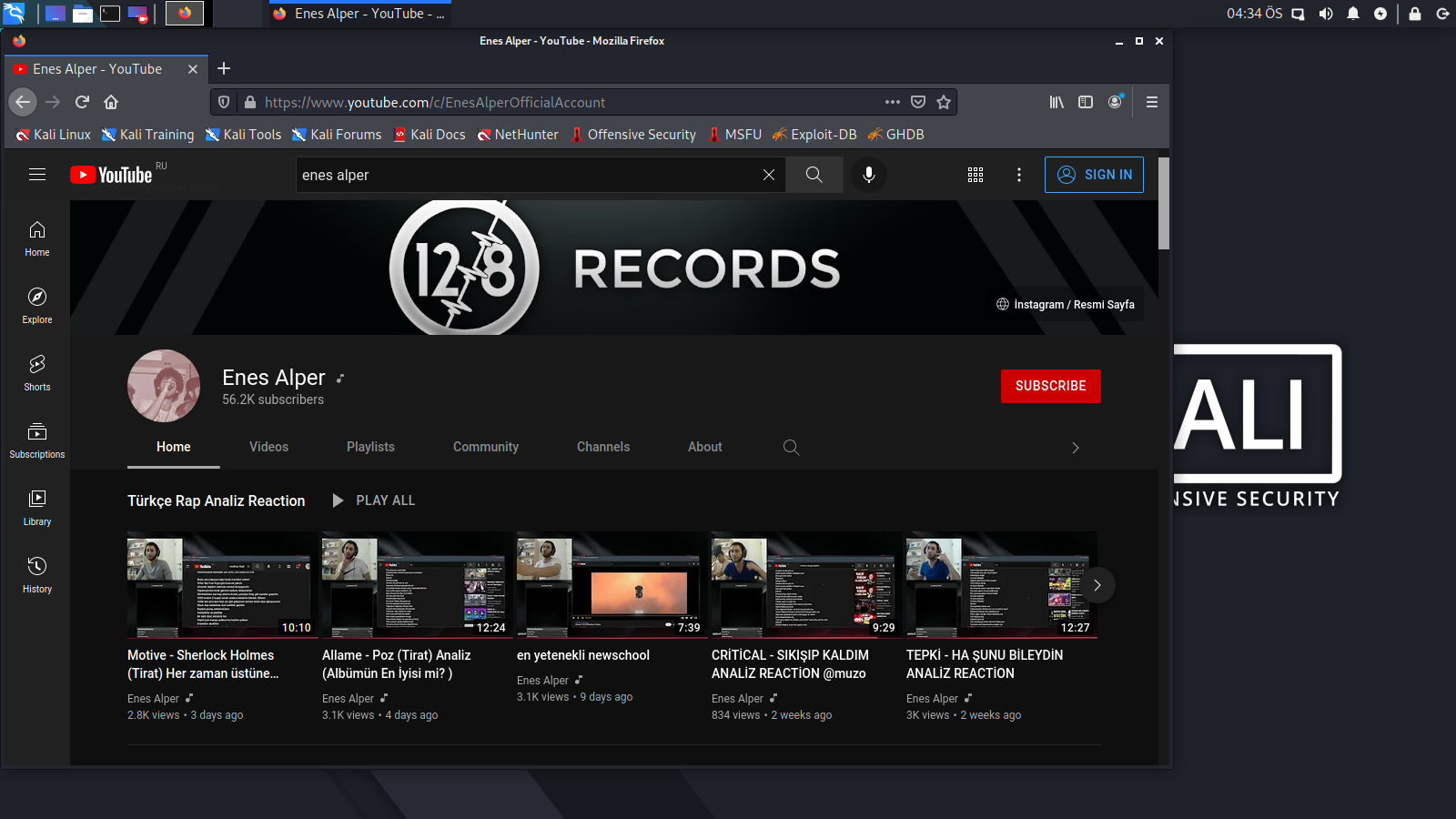Toggle the hamburger guide menu

(37, 175)
